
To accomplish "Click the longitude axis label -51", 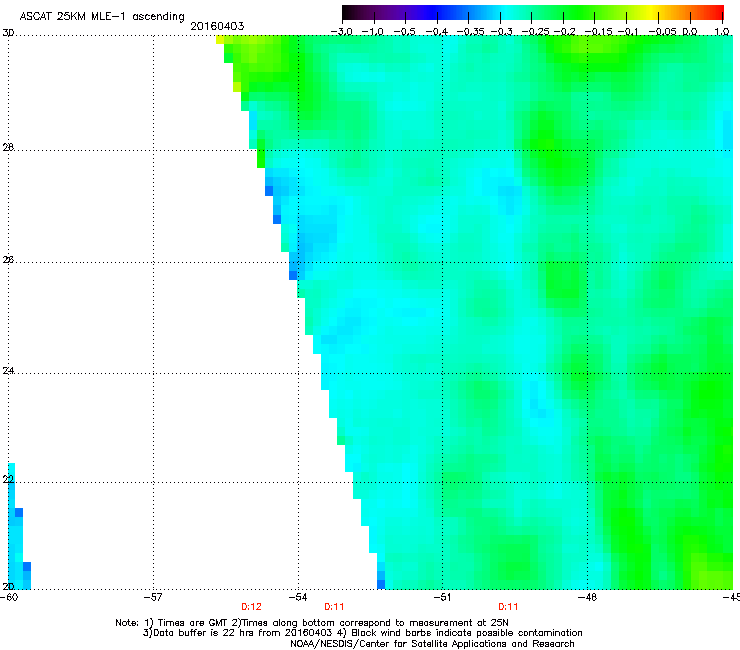I will [442, 598].
